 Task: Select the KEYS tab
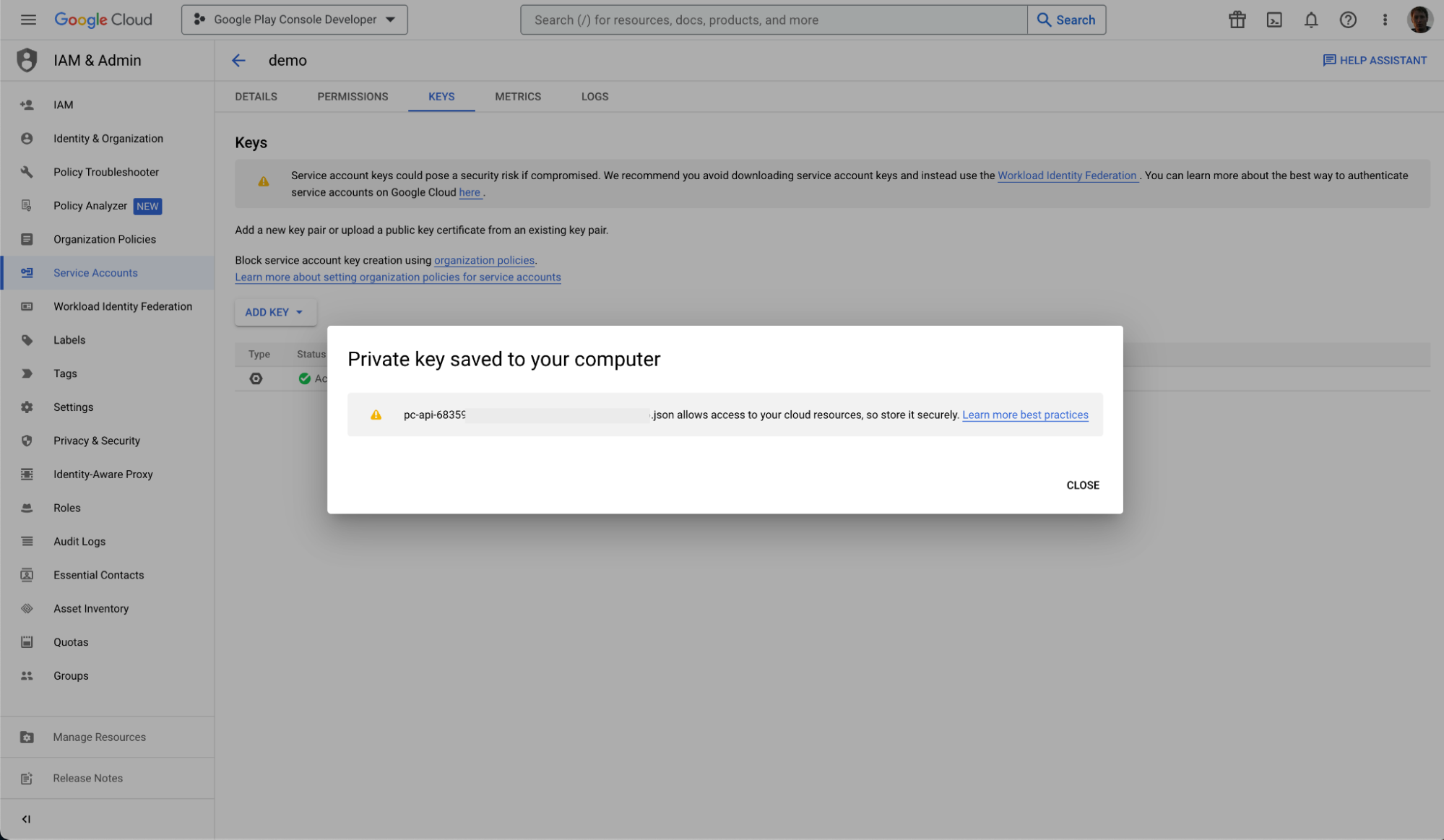point(441,97)
